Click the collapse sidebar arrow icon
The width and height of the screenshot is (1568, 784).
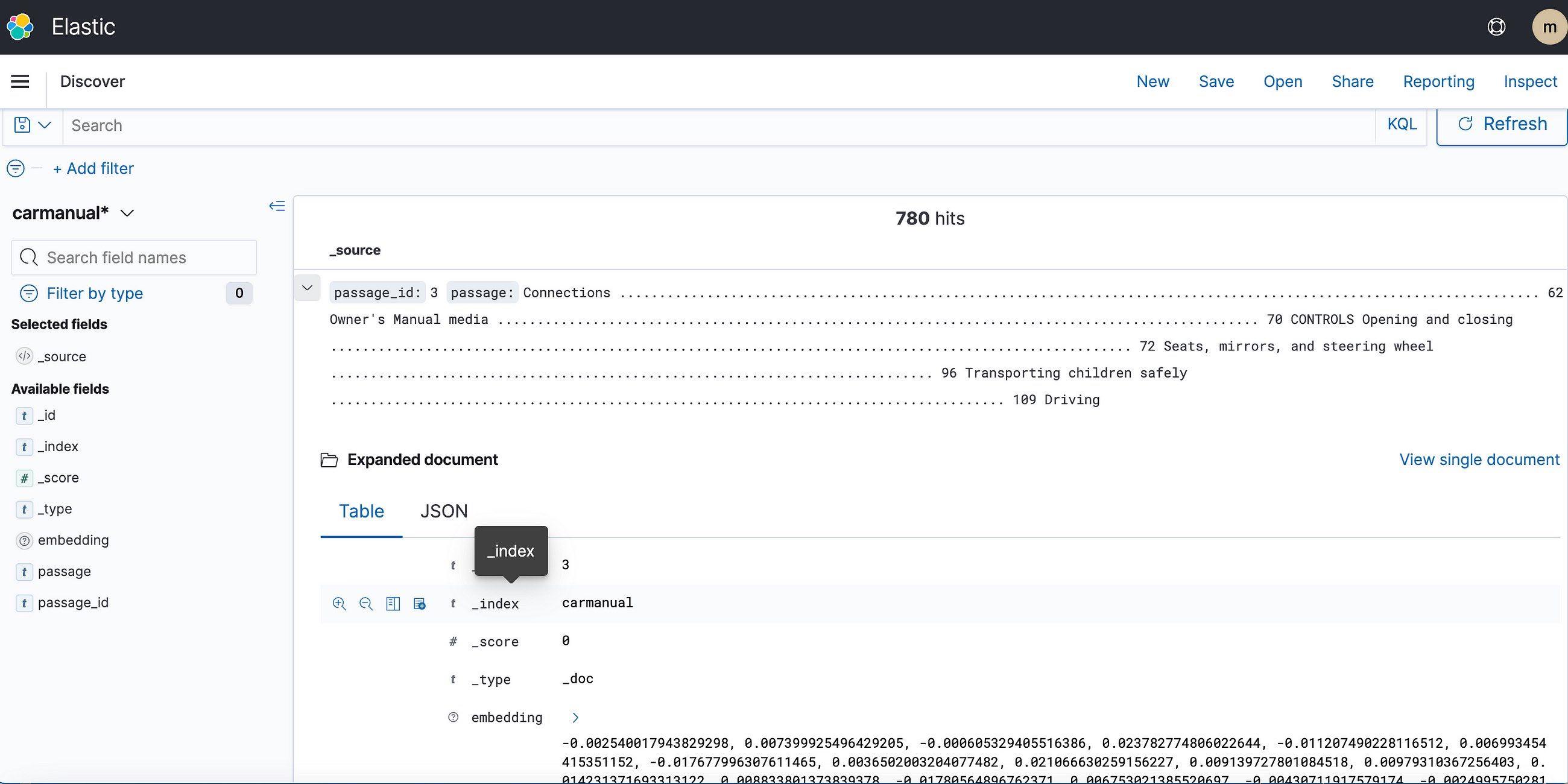(277, 206)
